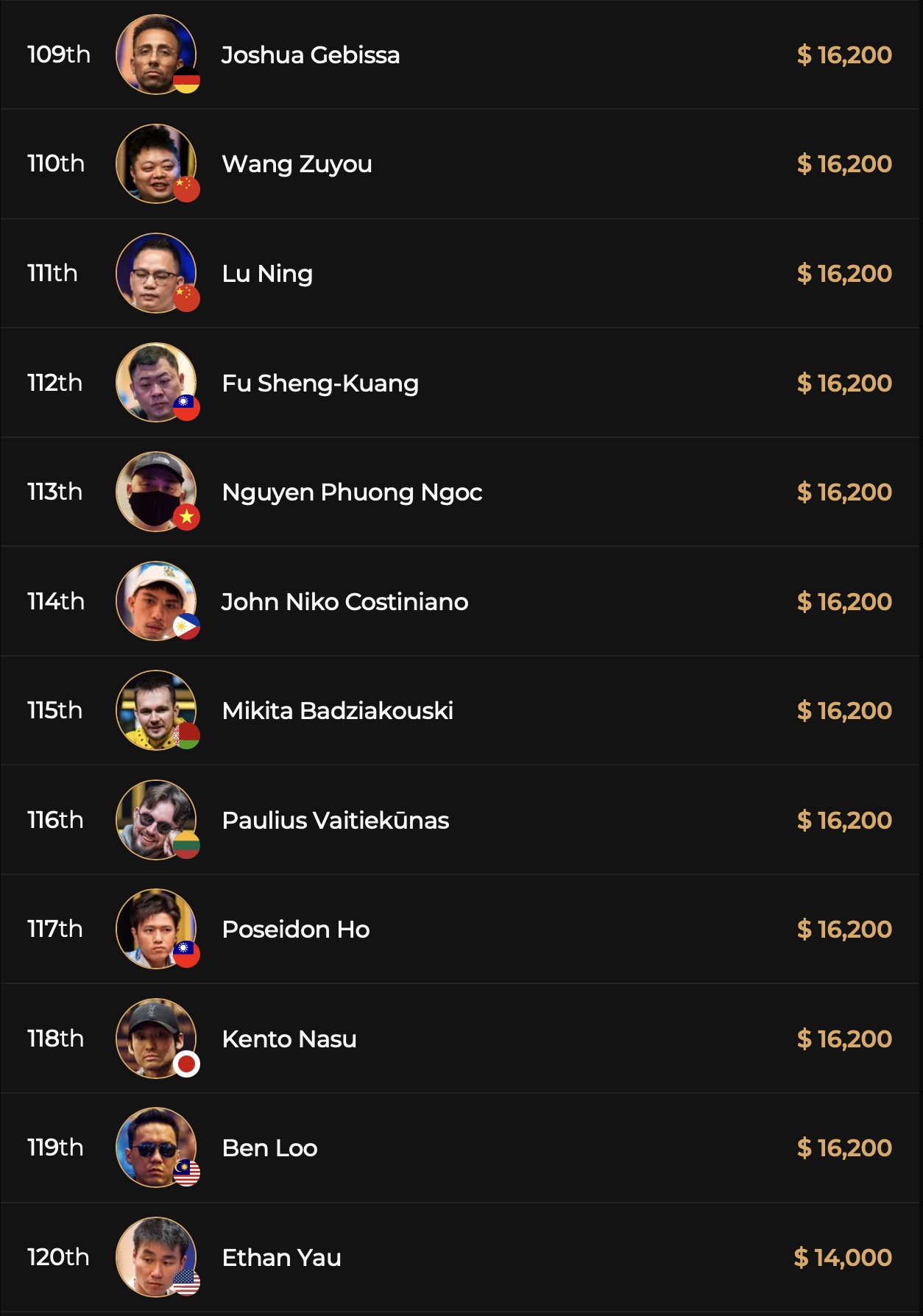The image size is (923, 1316).
Task: Click Ethan Yau's $14,000 payout amount
Action: pos(843,1257)
